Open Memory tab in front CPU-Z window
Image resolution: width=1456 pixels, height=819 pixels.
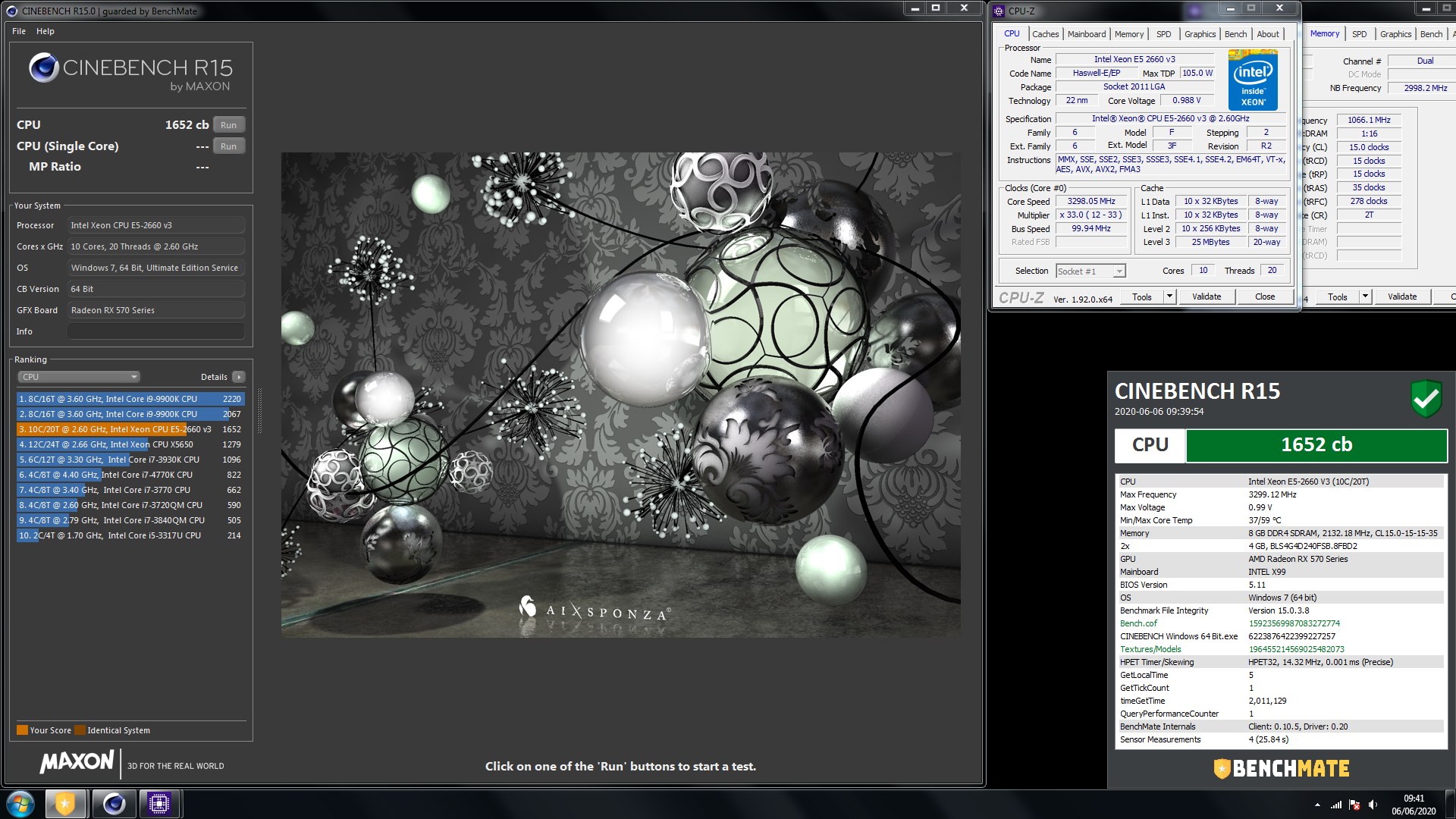(1129, 34)
